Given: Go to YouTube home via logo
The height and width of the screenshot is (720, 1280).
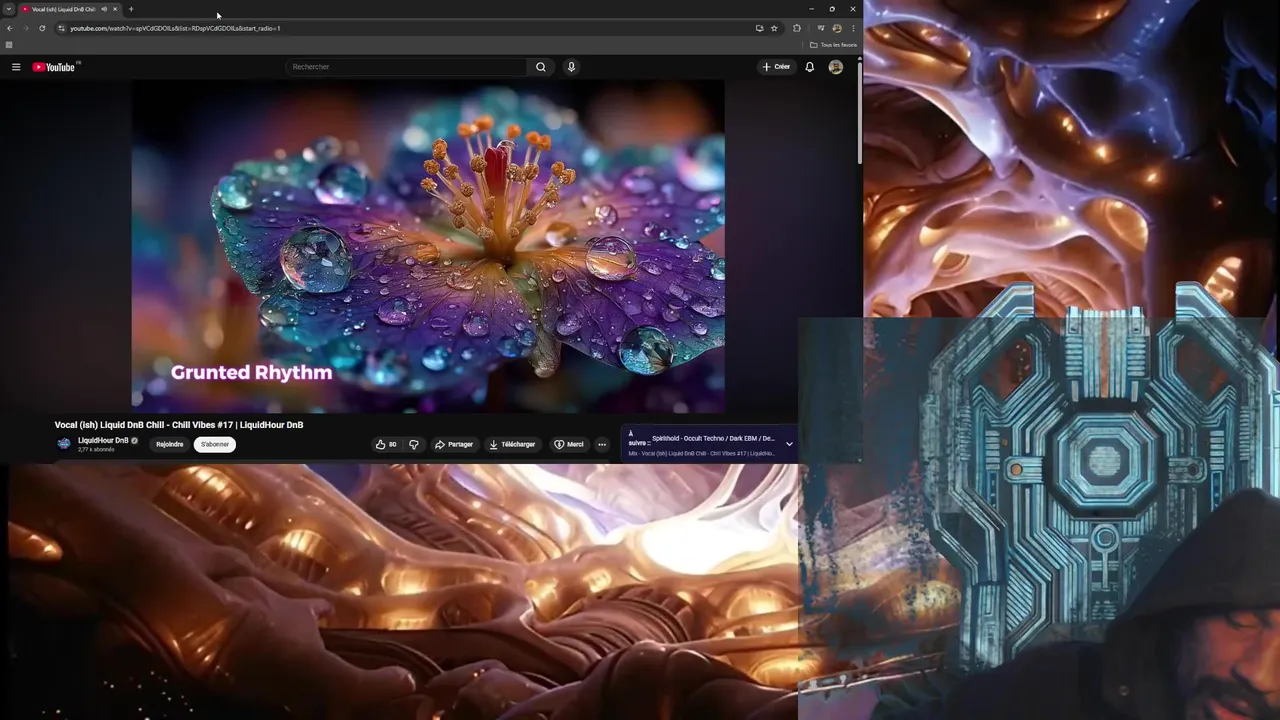Looking at the screenshot, I should [54, 67].
